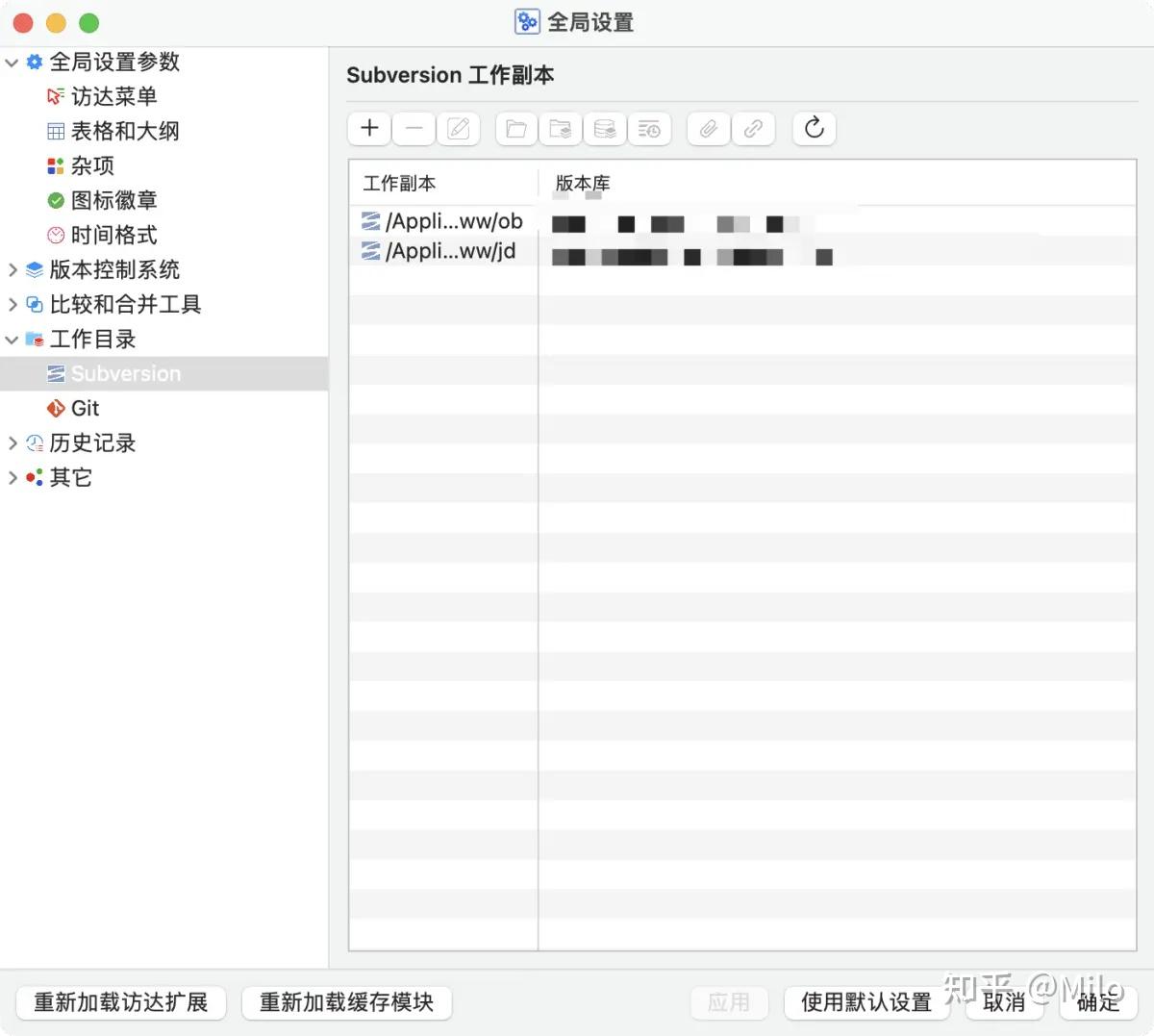Click the paperclip attach icon
The height and width of the screenshot is (1036, 1154).
[708, 128]
